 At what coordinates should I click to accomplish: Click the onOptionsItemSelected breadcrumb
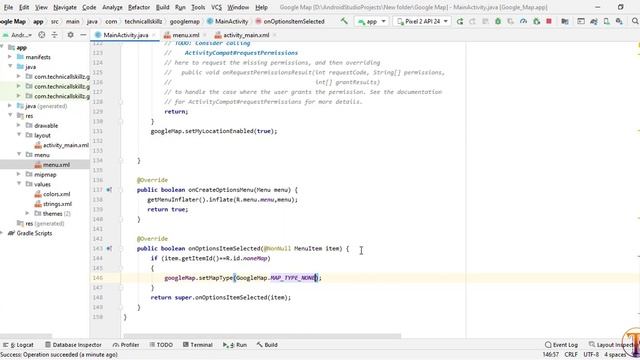click(x=290, y=21)
